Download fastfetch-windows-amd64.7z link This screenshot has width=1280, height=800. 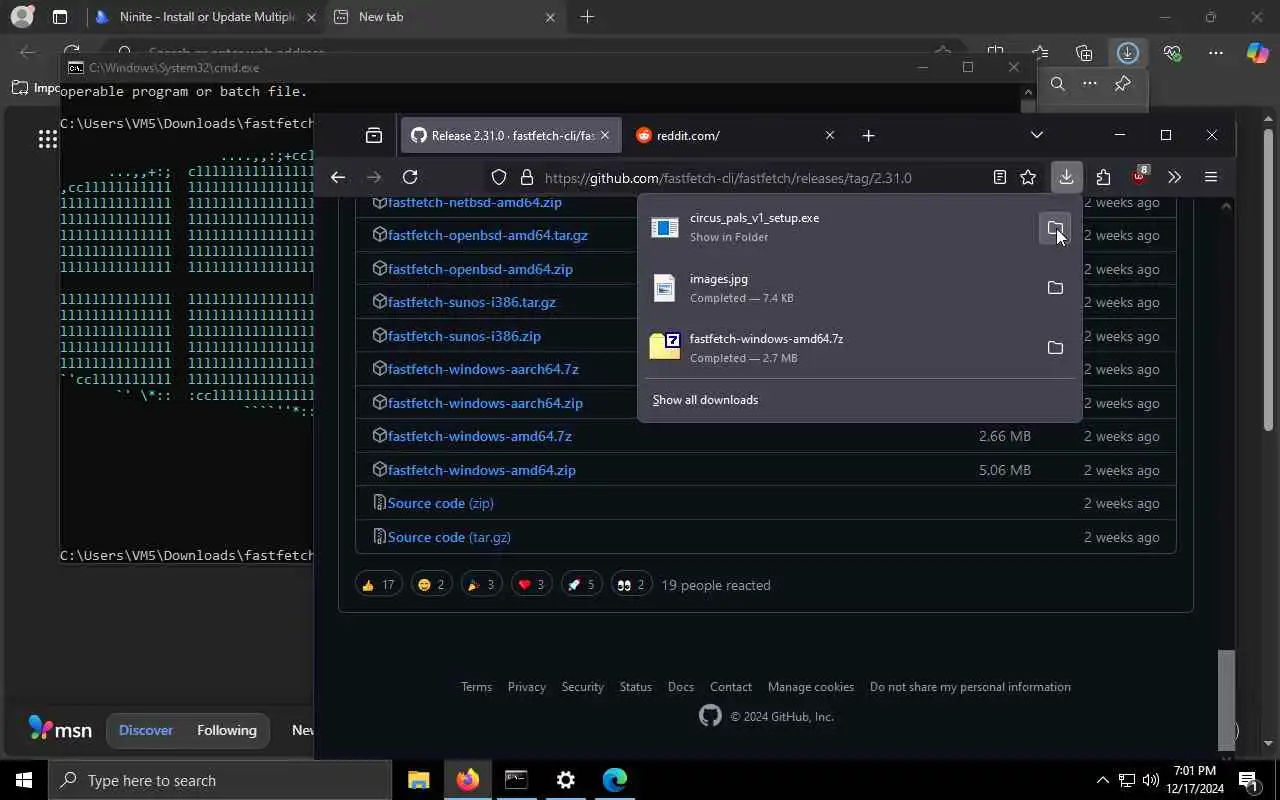pos(479,436)
